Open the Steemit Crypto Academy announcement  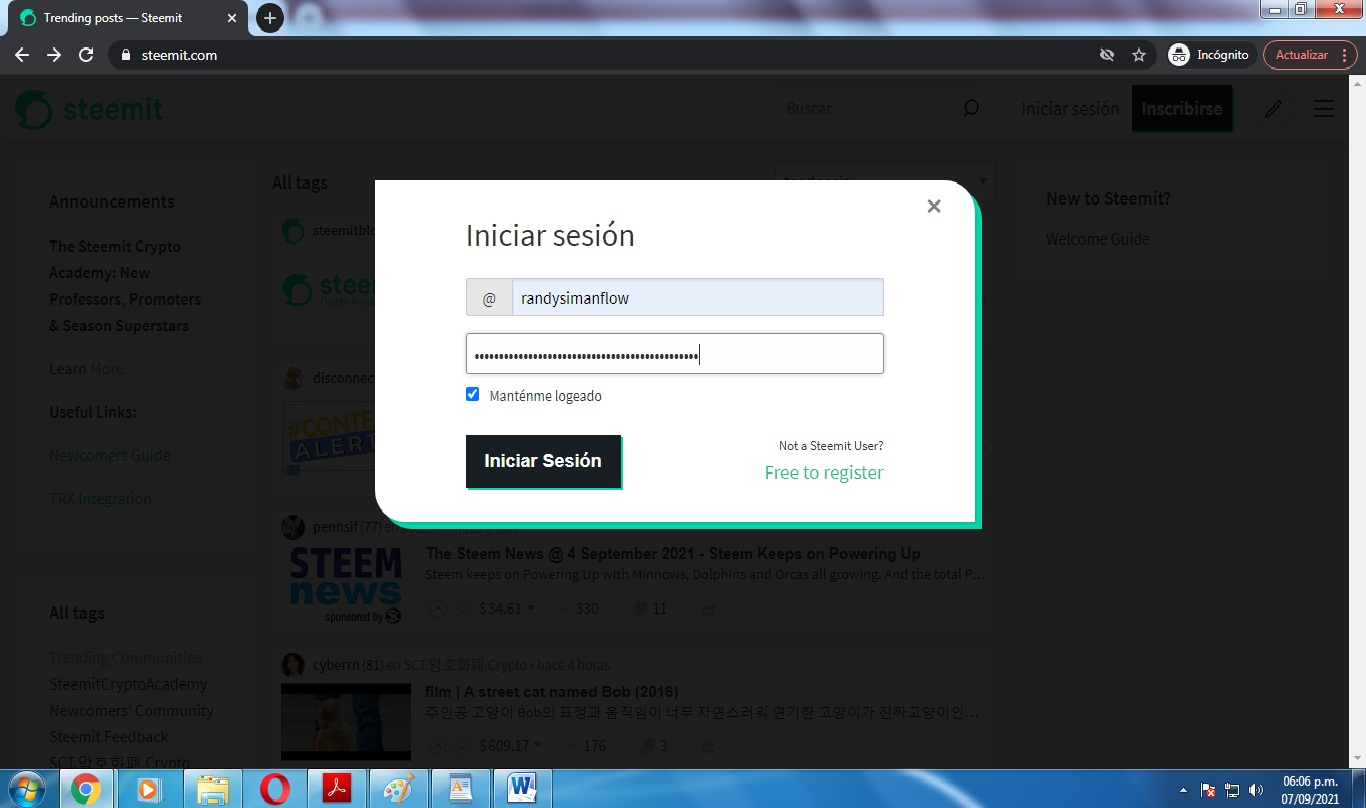[125, 286]
